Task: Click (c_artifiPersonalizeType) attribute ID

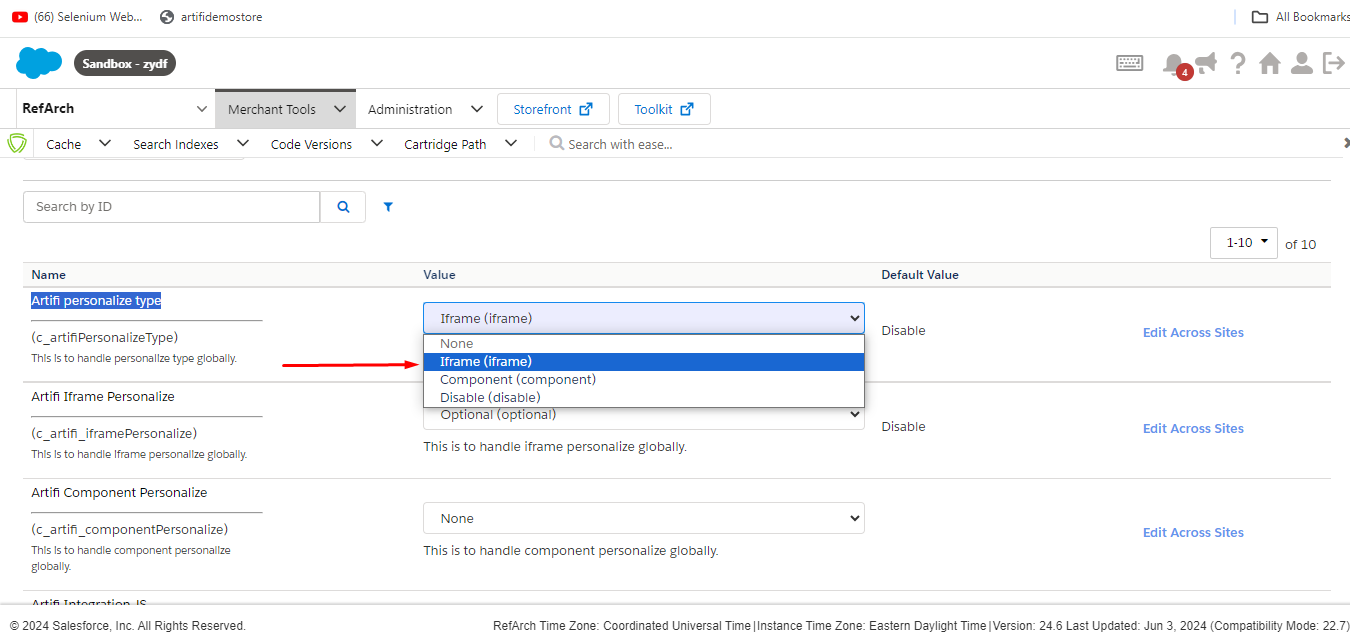Action: coord(105,337)
